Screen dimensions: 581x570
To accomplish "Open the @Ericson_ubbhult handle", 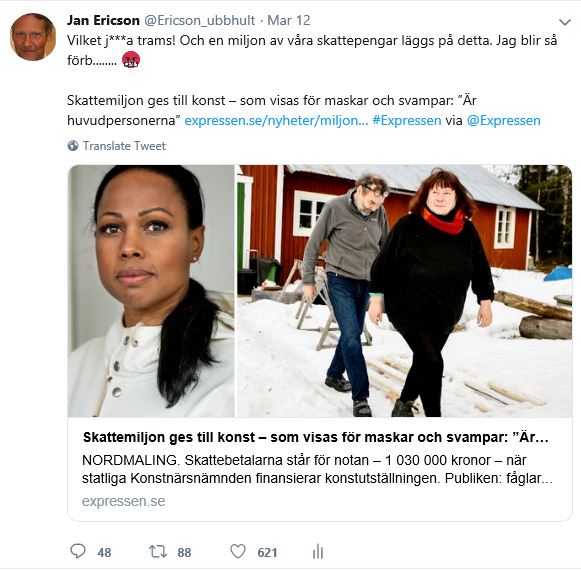I will 199,20.
